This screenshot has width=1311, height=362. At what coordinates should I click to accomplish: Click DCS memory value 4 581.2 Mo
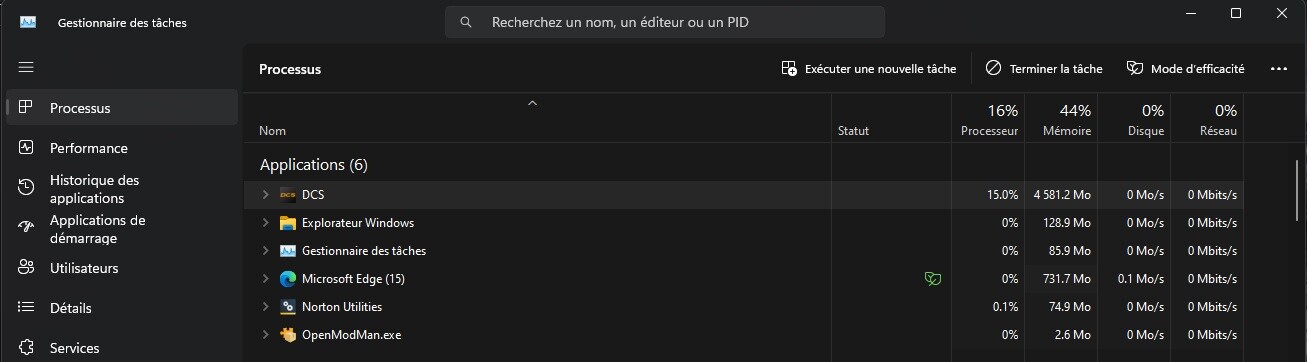click(x=1062, y=195)
